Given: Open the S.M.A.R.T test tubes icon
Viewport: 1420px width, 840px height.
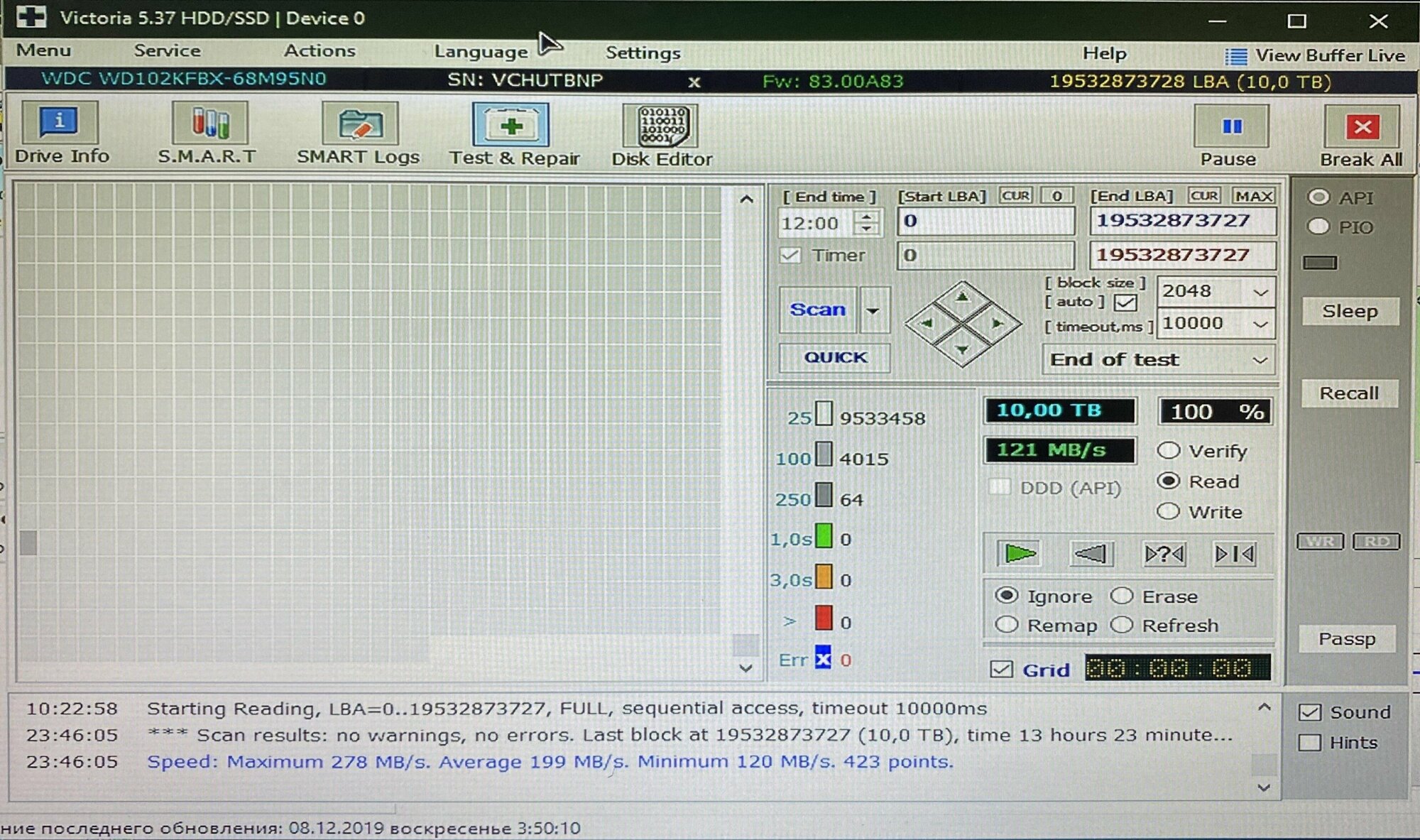Looking at the screenshot, I should click(x=209, y=123).
